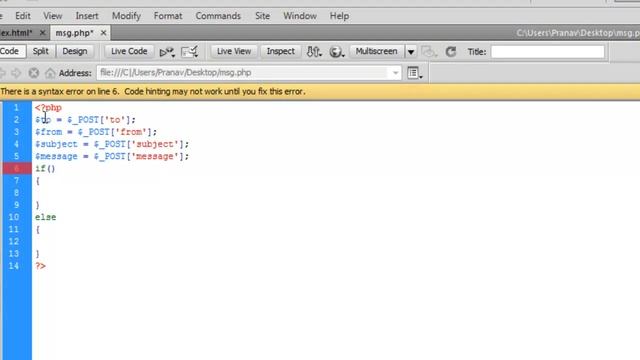The width and height of the screenshot is (640, 360).
Task: Click the Refresh design view icon
Action: pyautogui.click(x=451, y=52)
